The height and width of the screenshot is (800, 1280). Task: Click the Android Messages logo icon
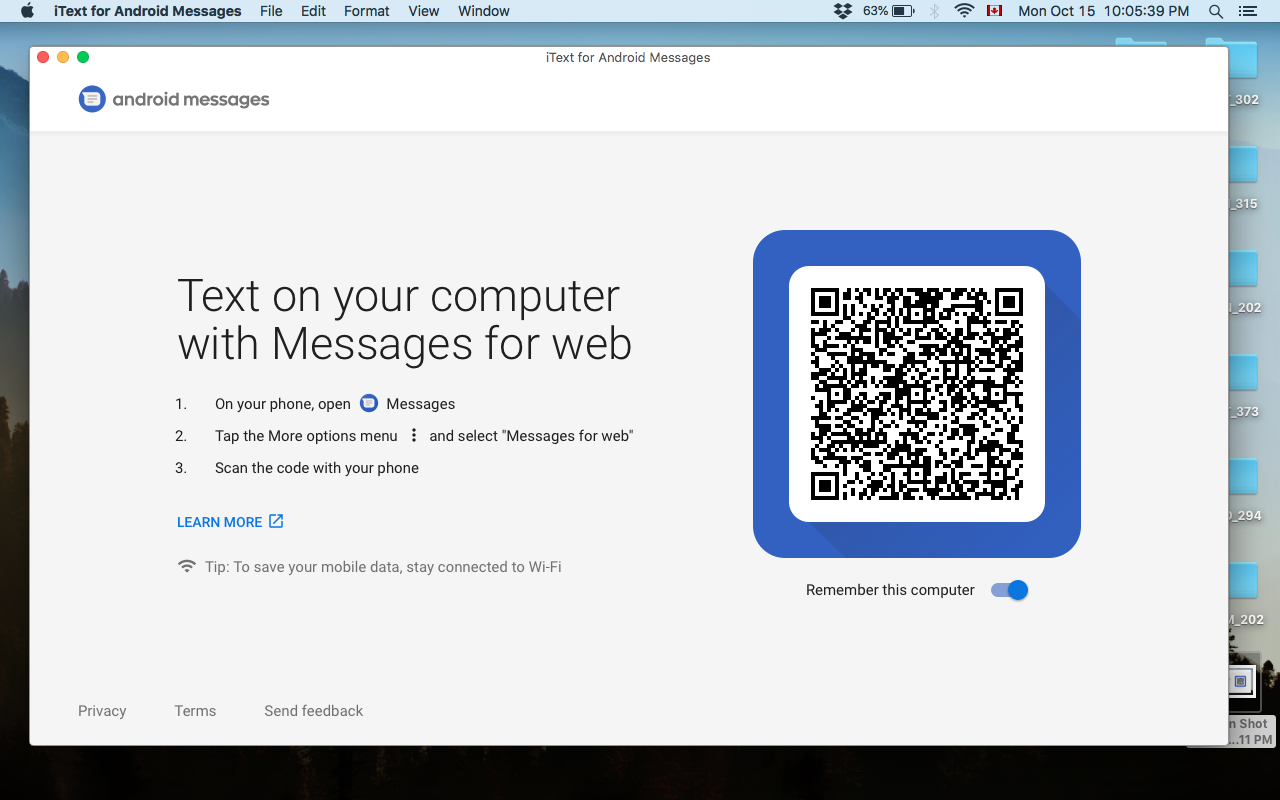[92, 99]
